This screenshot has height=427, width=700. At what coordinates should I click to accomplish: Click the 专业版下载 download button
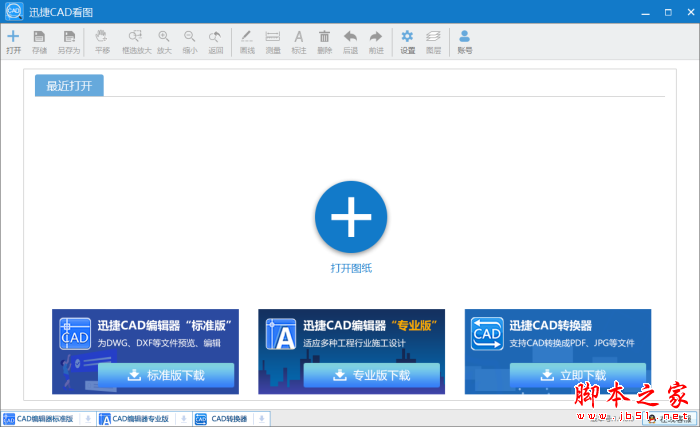(371, 376)
